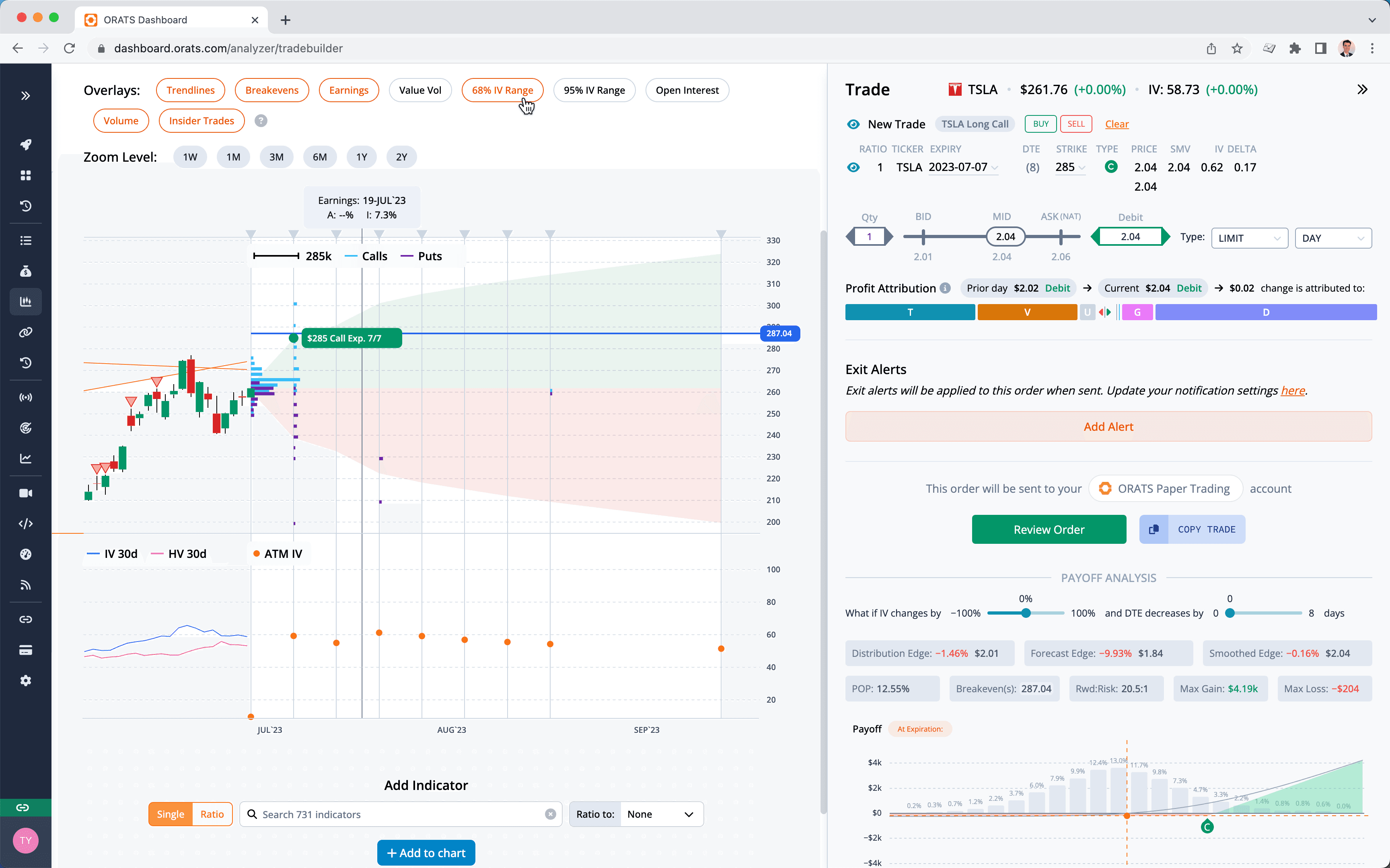Open the line chart icon in sidebar
The height and width of the screenshot is (868, 1390).
click(x=25, y=458)
